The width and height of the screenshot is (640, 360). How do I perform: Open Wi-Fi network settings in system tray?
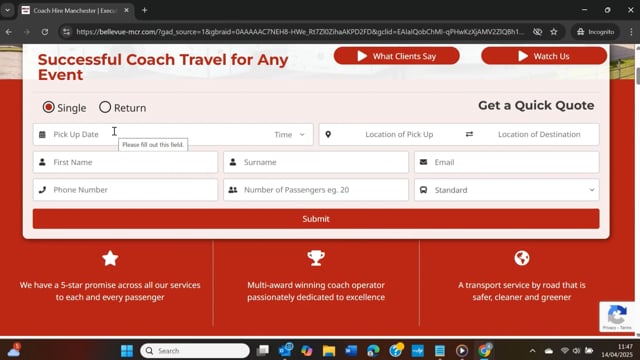point(564,351)
